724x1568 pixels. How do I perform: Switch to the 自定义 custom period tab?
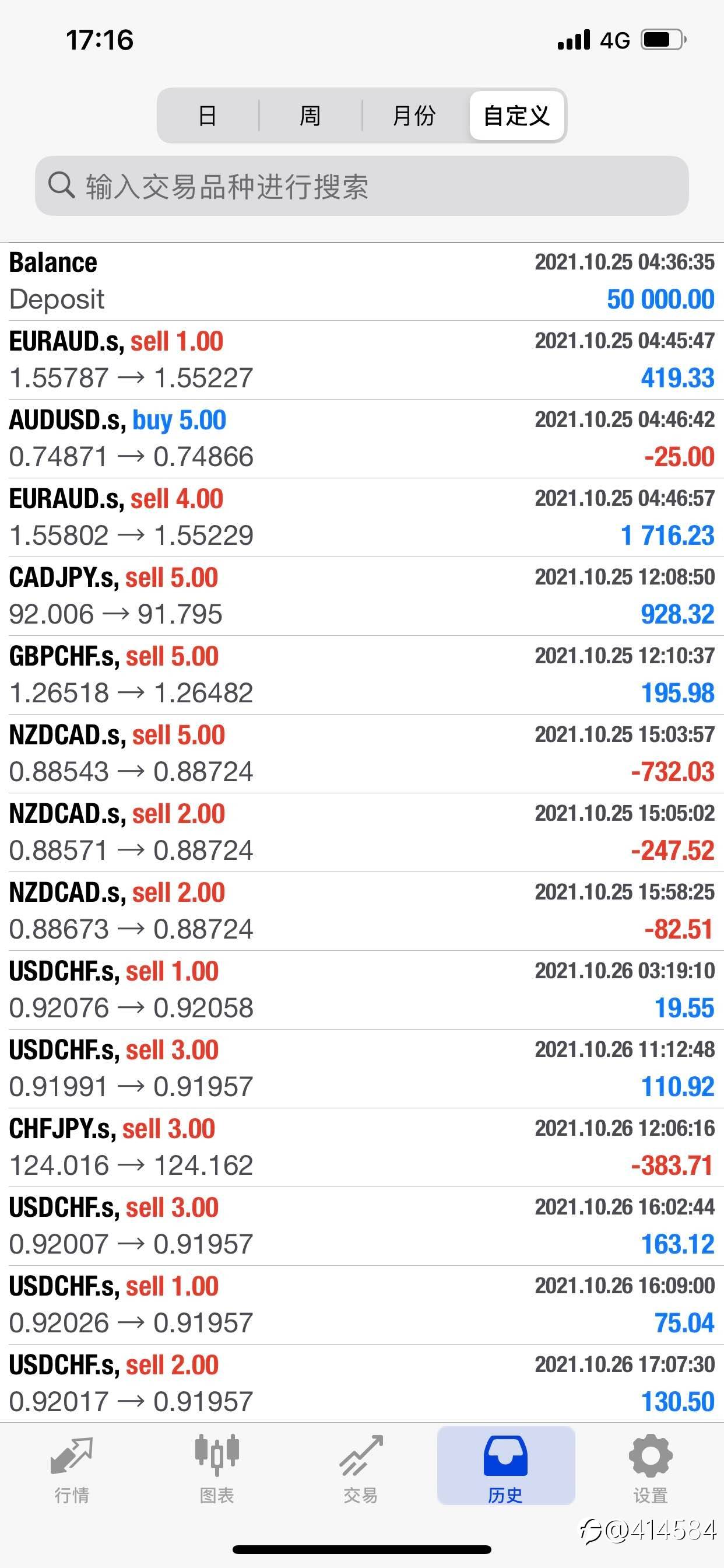pos(516,116)
